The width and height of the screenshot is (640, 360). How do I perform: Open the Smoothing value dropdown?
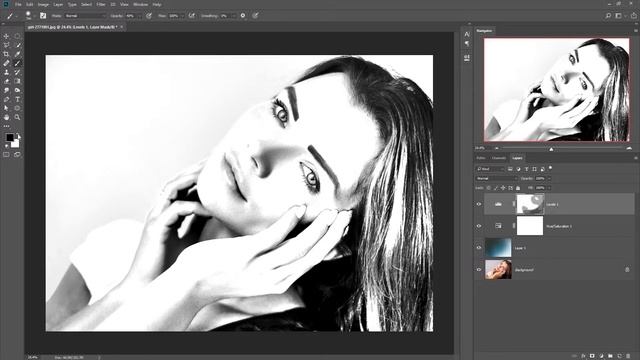tap(233, 16)
